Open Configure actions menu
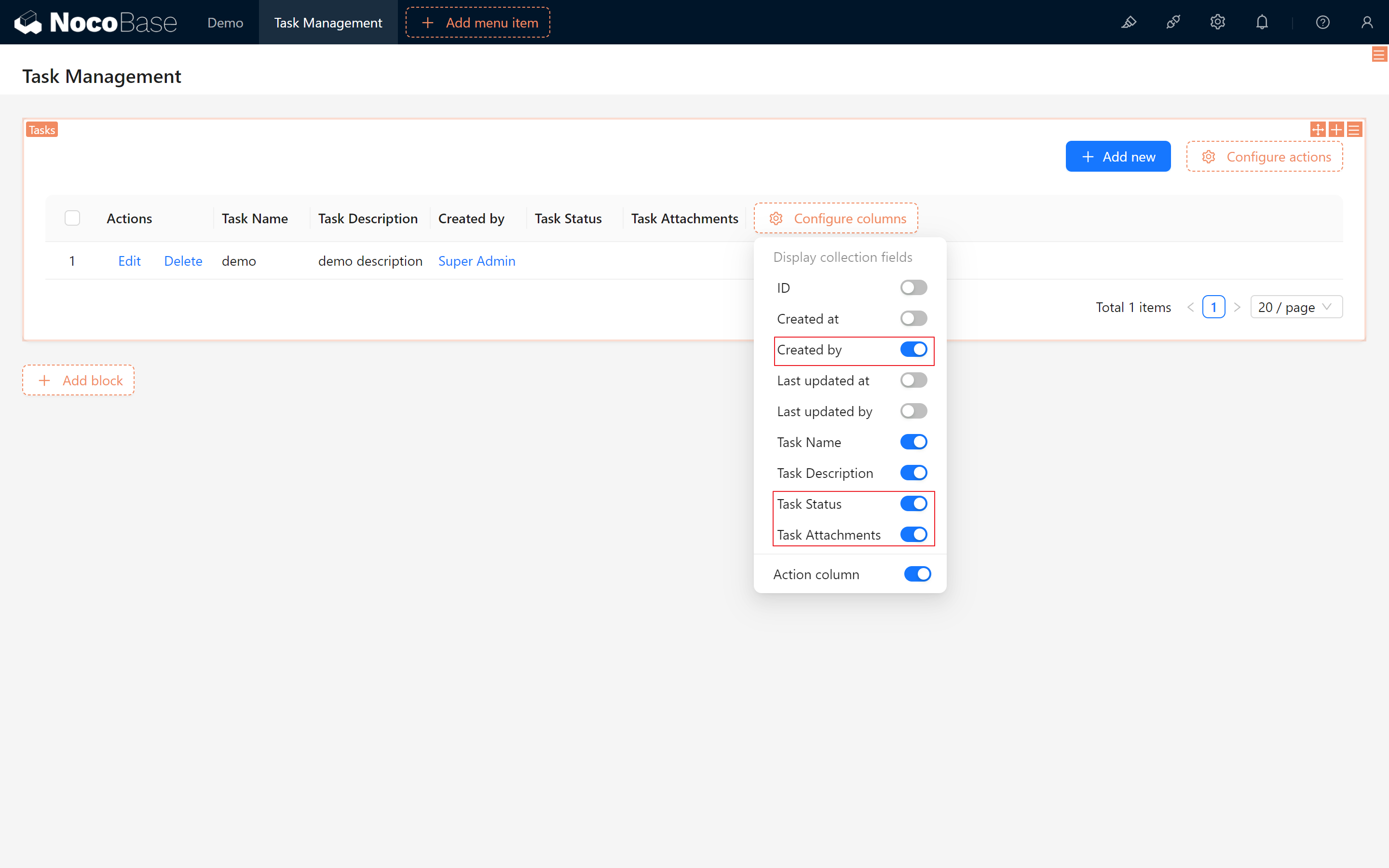This screenshot has height=868, width=1389. pos(1265,156)
